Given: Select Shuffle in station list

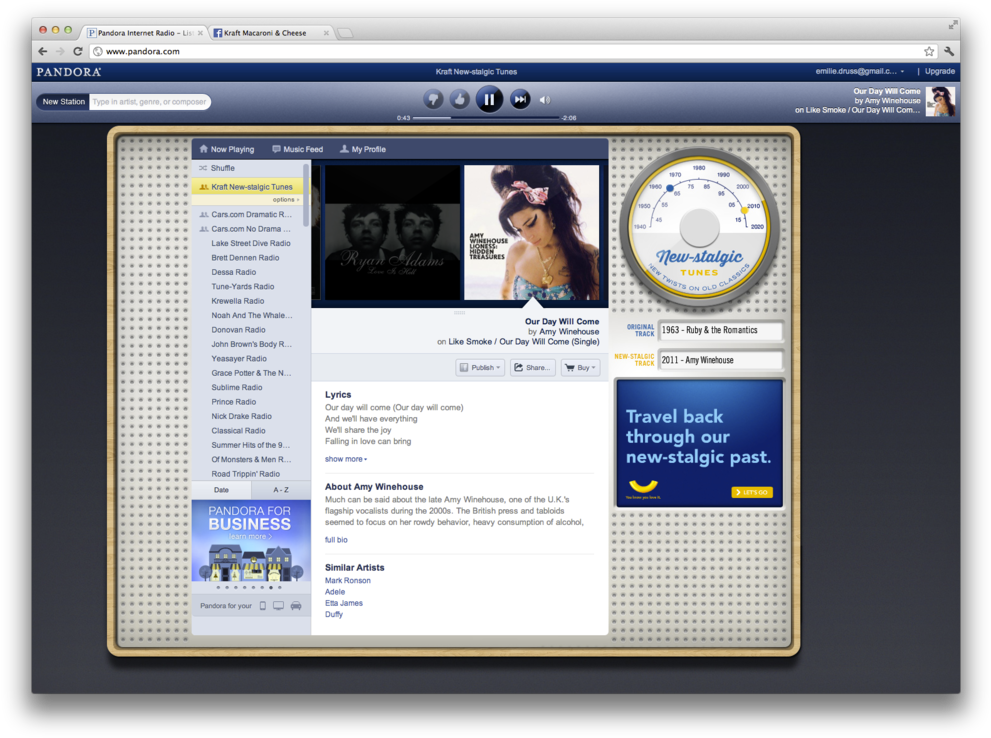Looking at the screenshot, I should pyautogui.click(x=222, y=168).
